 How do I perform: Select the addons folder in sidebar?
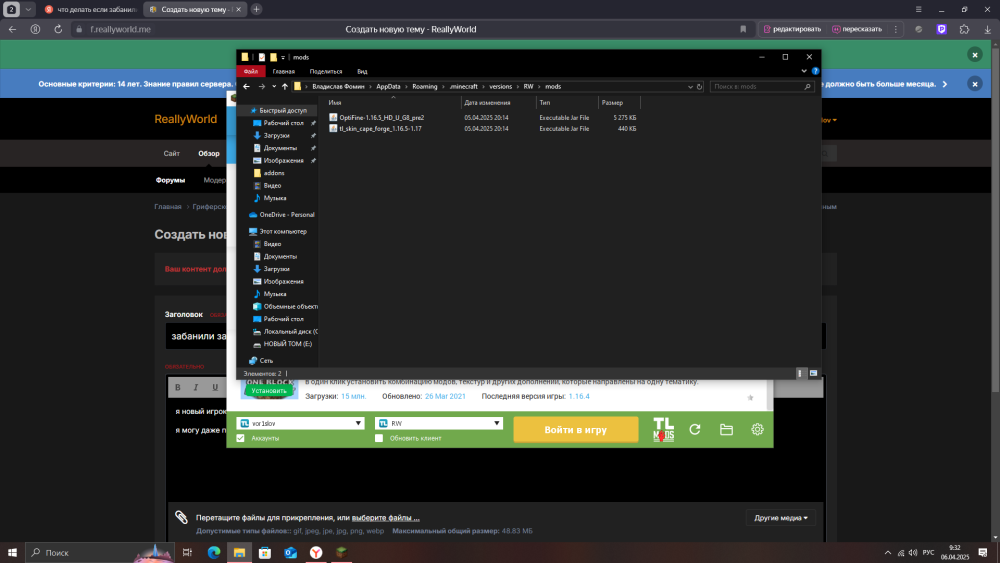coord(274,173)
